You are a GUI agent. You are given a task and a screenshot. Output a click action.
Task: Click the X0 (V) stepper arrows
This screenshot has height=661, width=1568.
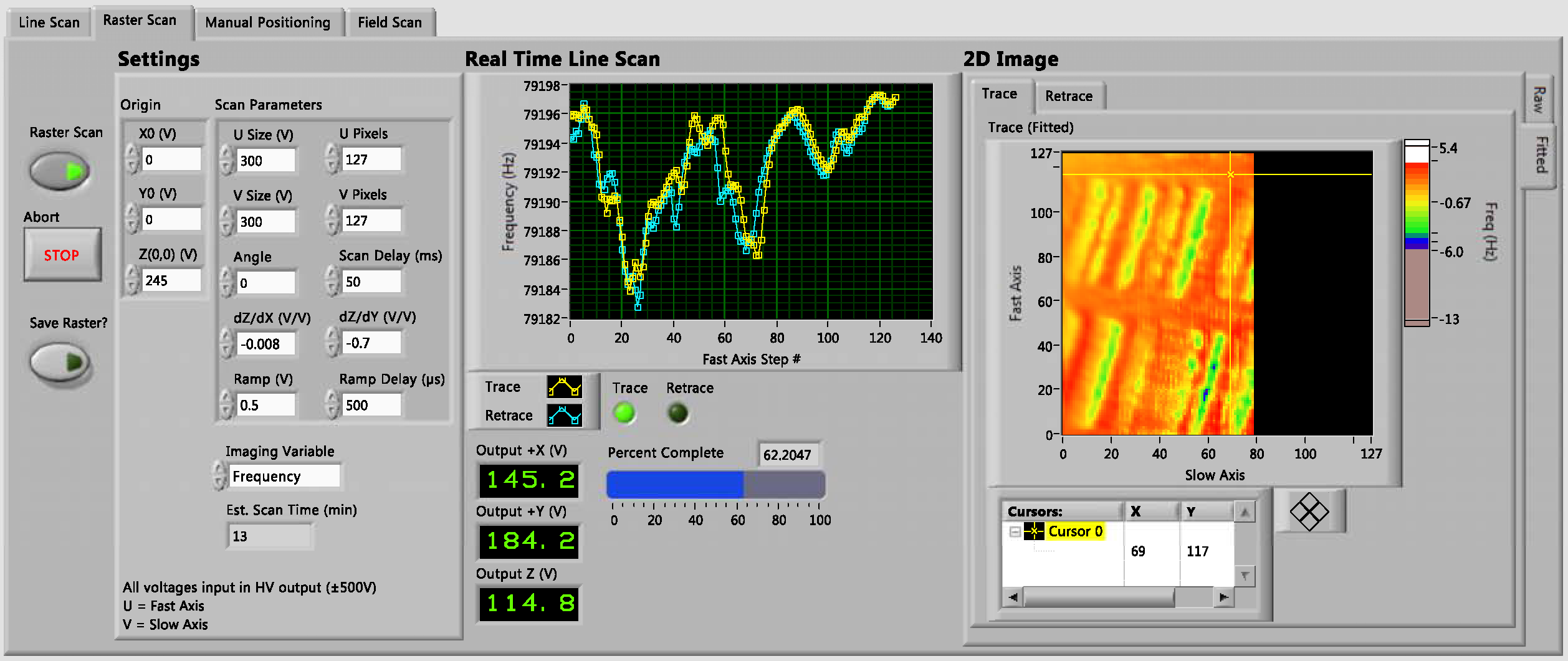pyautogui.click(x=132, y=159)
